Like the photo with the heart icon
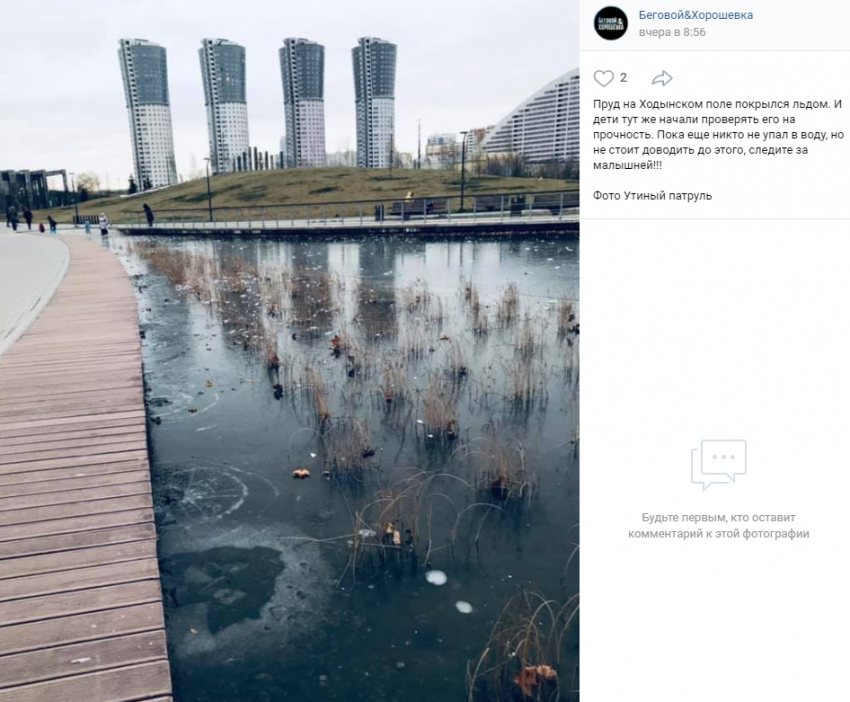The image size is (850, 702). coord(603,79)
